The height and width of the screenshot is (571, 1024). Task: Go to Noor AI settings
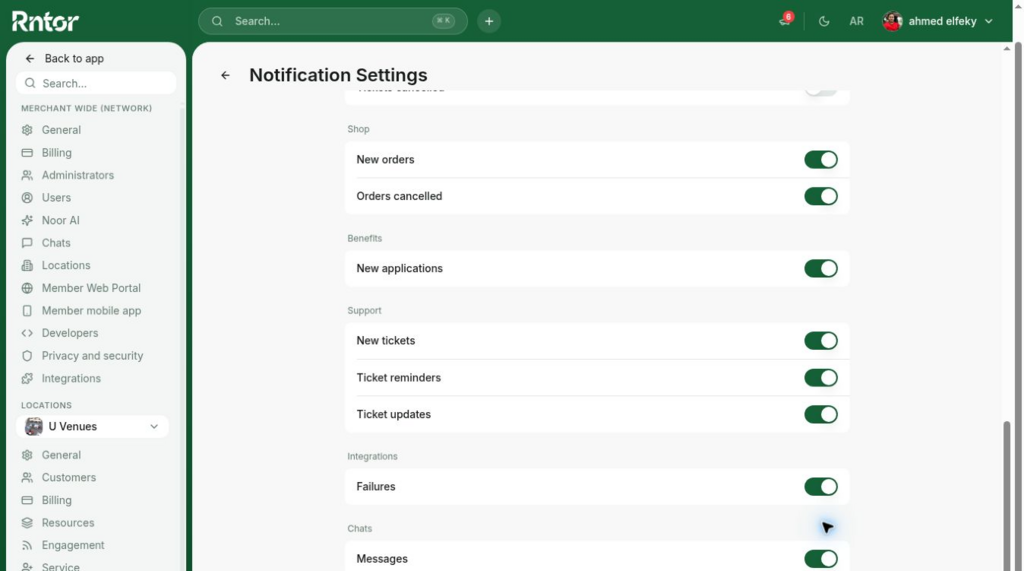click(x=61, y=220)
